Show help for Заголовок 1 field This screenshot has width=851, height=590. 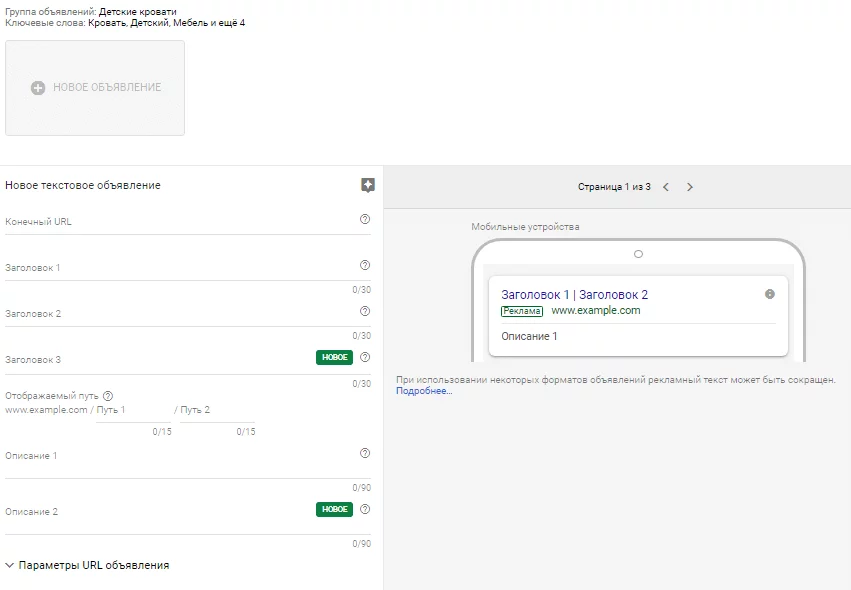(x=365, y=265)
